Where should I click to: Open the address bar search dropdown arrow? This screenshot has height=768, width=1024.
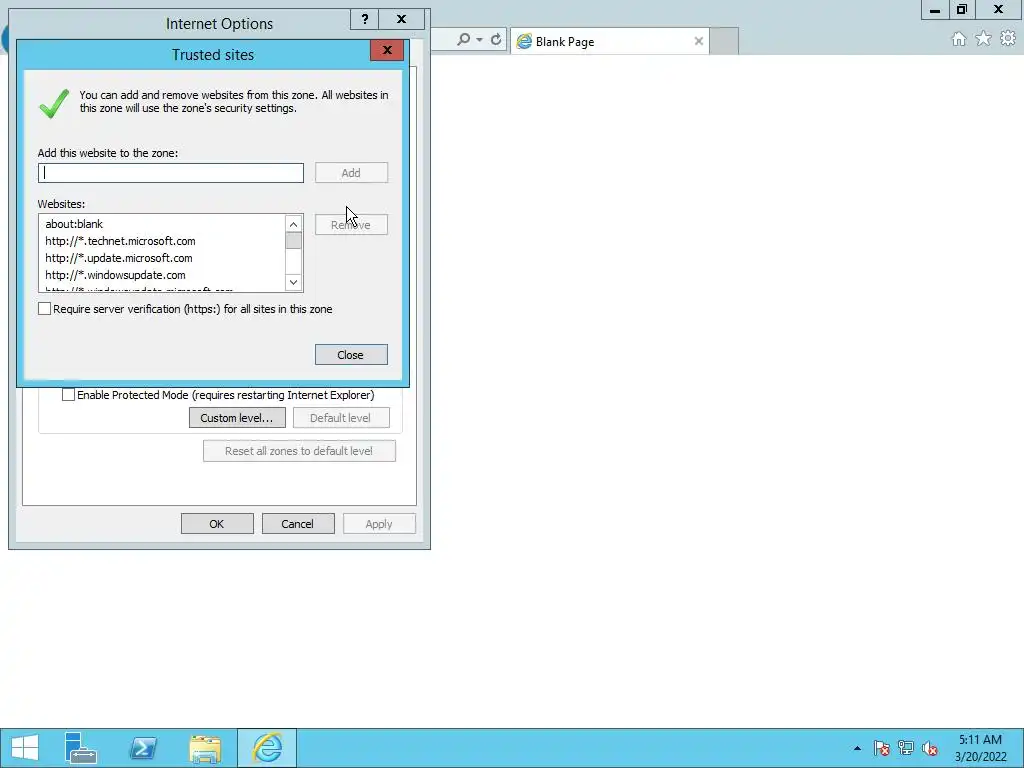479,40
